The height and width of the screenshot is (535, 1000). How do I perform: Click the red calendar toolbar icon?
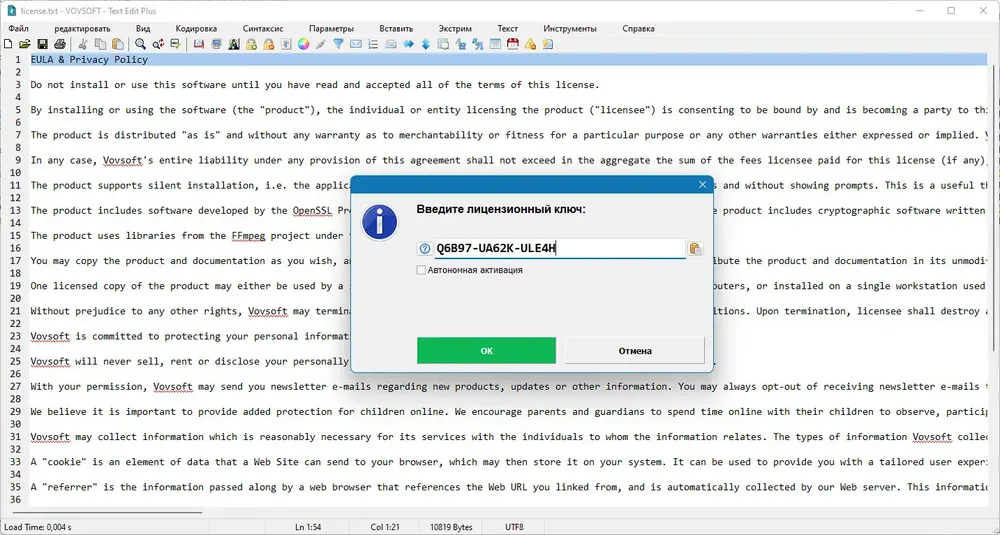pos(513,44)
